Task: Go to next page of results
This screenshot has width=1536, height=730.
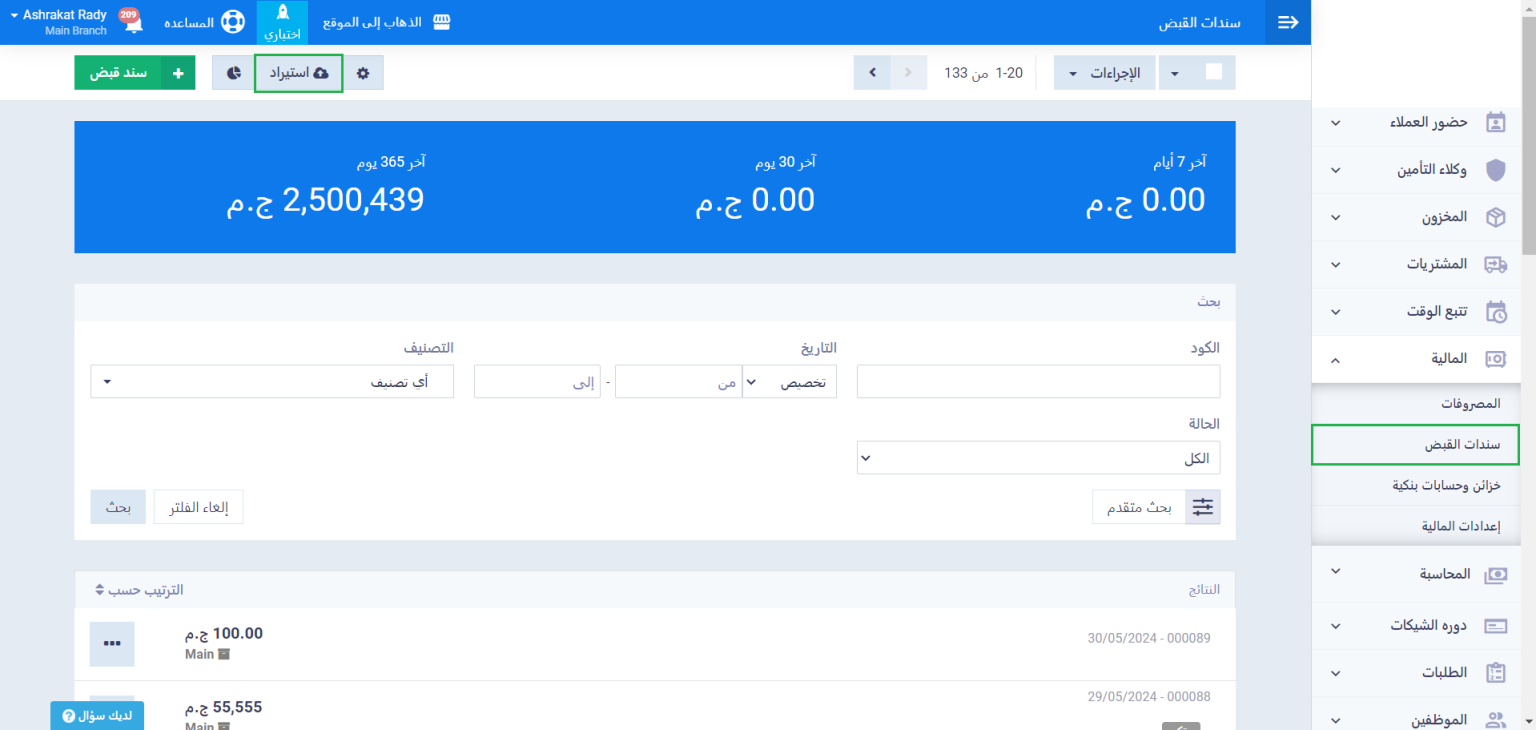Action: point(872,73)
